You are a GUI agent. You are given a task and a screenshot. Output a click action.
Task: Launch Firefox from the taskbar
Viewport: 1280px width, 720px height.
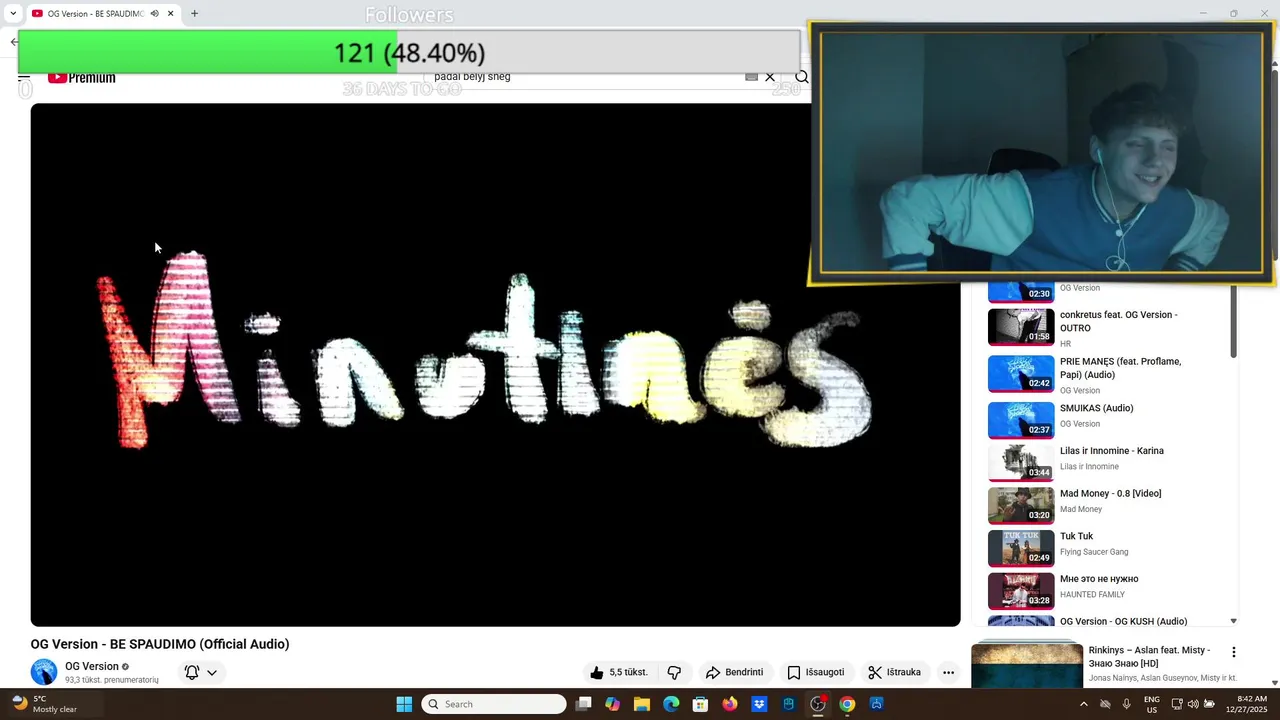(x=730, y=704)
